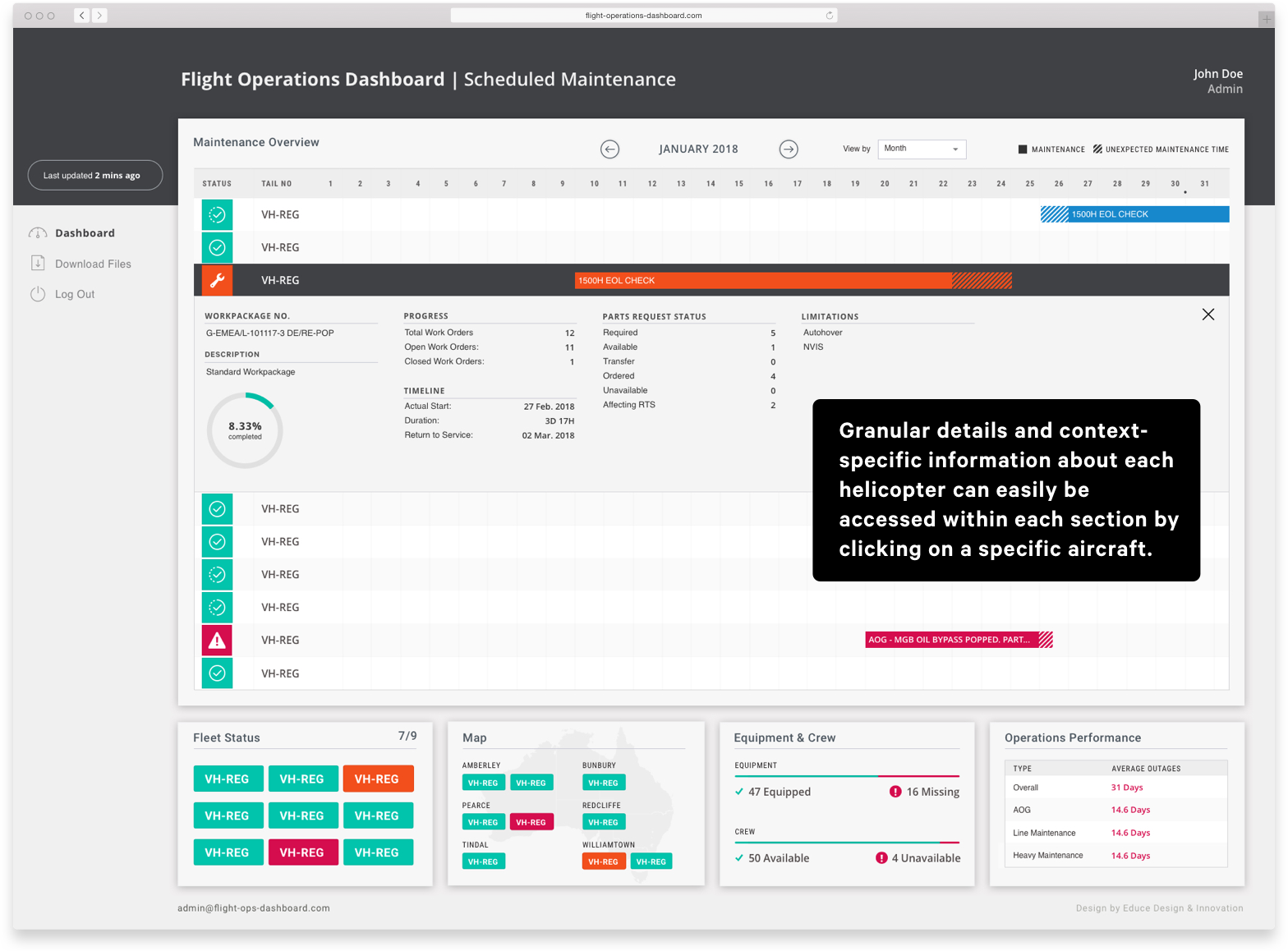Click the previous month arrow icon
The width and height of the screenshot is (1288, 951).
pyautogui.click(x=609, y=149)
